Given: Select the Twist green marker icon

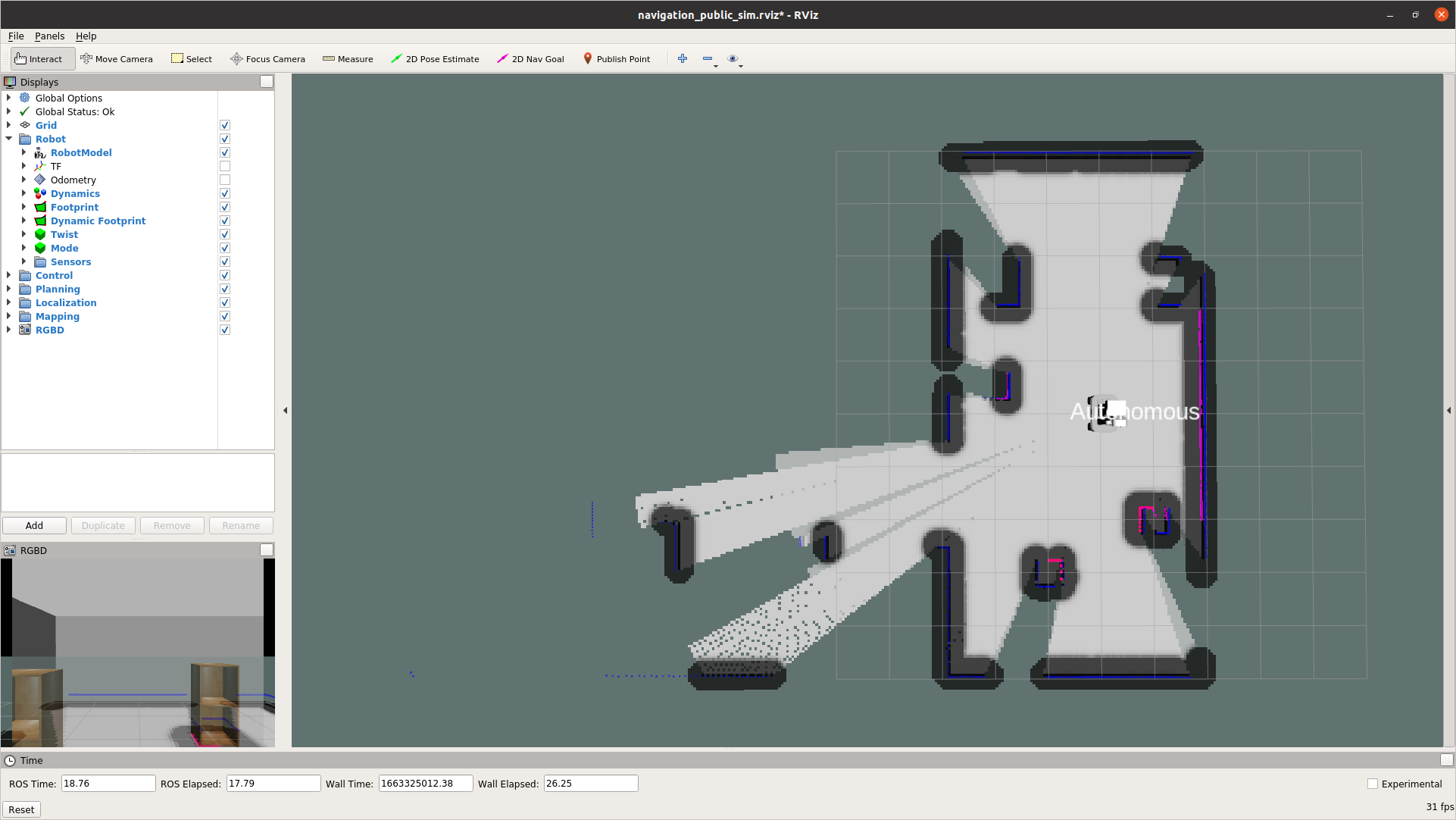Looking at the screenshot, I should (40, 234).
